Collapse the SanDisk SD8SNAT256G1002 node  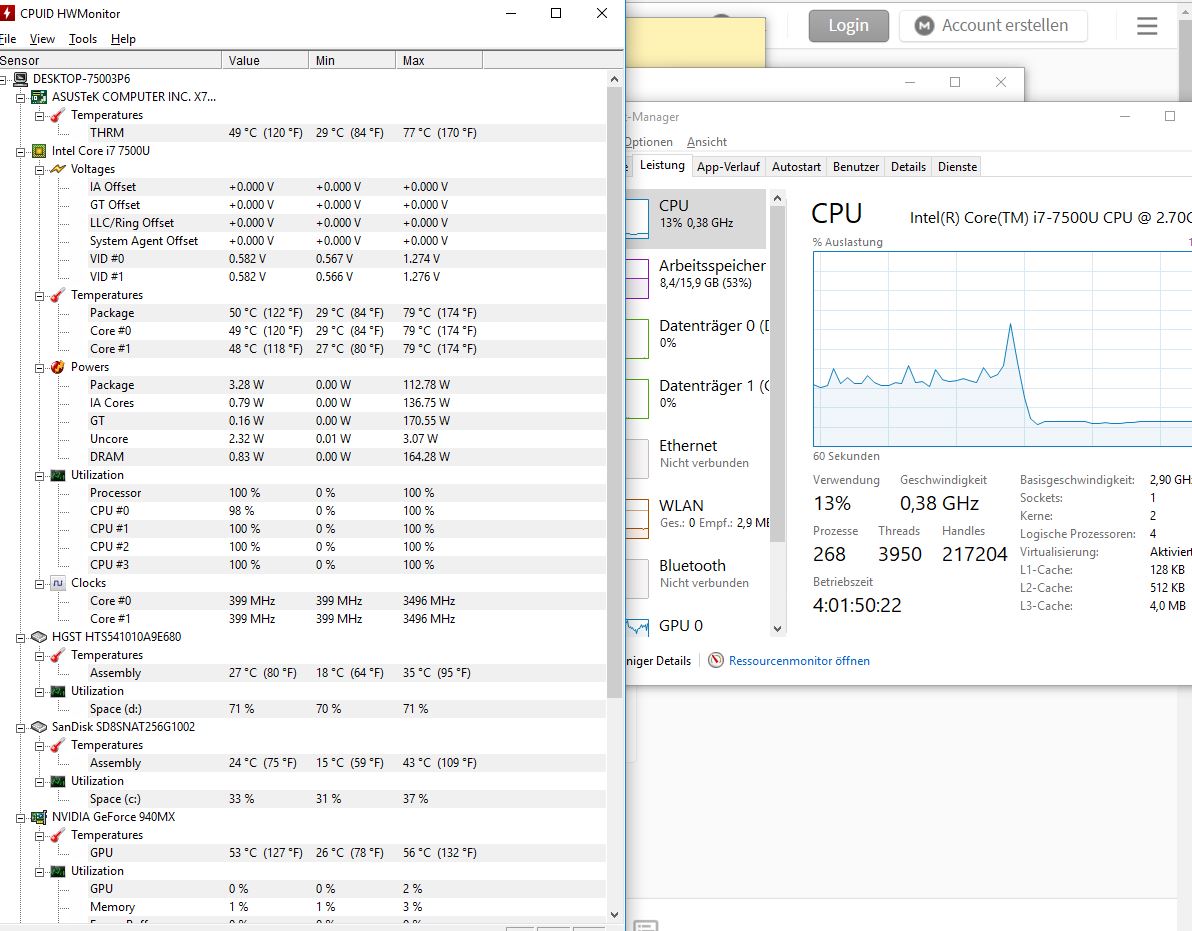[21, 727]
